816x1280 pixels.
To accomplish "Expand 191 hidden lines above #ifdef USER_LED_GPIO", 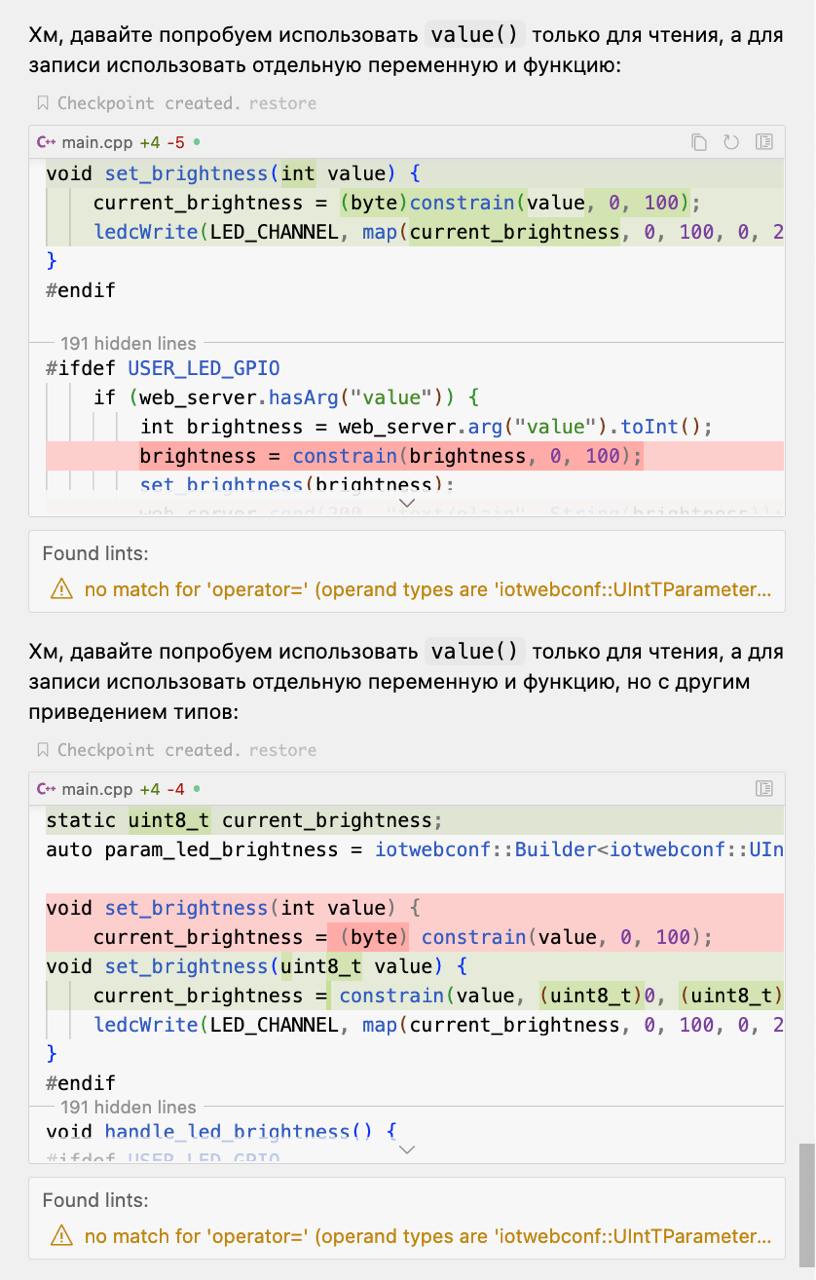I will point(128,343).
